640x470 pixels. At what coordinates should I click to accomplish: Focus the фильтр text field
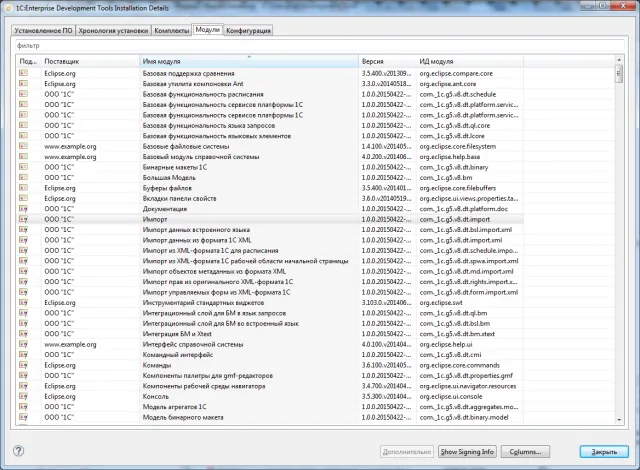[320, 46]
